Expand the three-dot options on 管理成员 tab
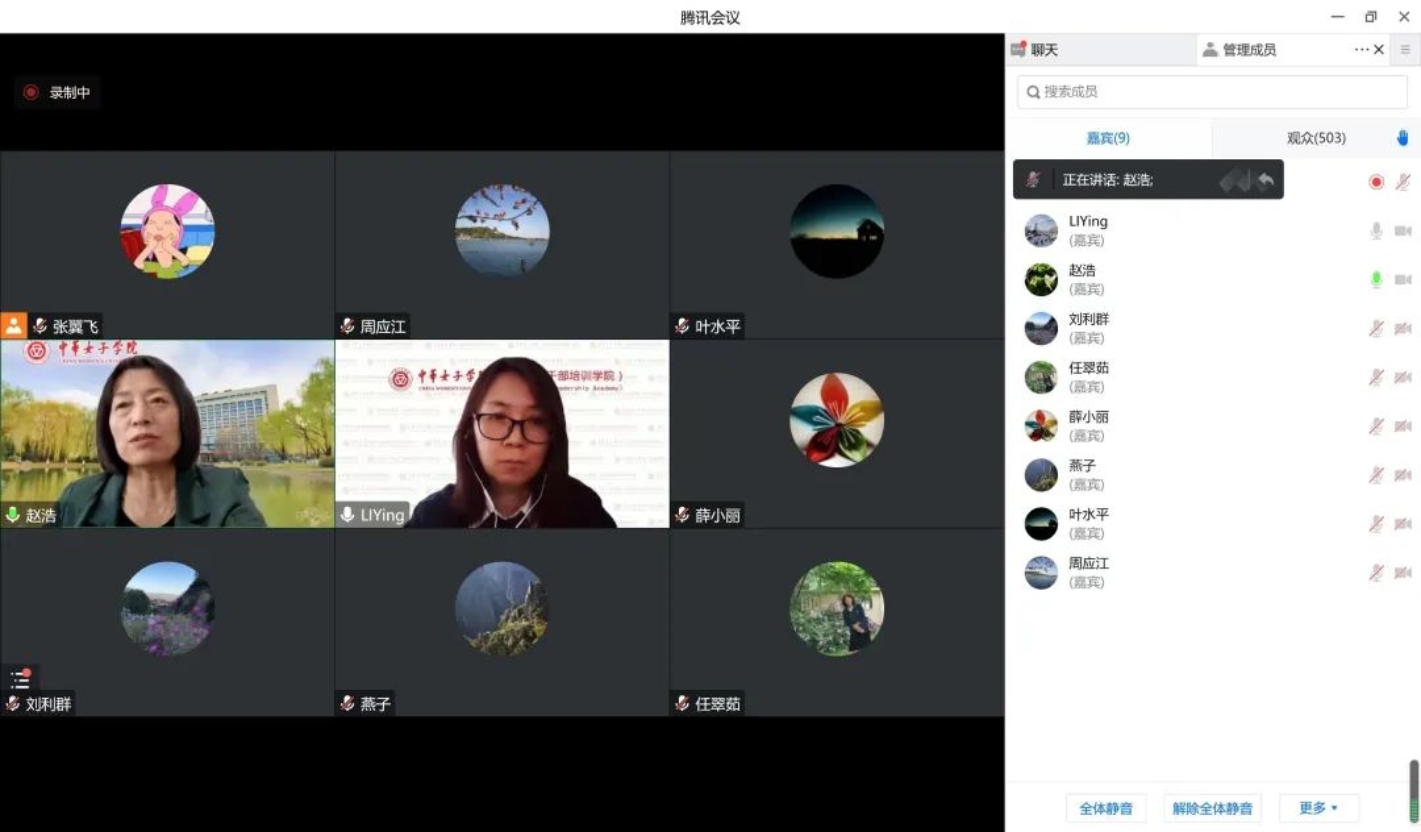This screenshot has height=832, width=1421. pyautogui.click(x=1361, y=50)
